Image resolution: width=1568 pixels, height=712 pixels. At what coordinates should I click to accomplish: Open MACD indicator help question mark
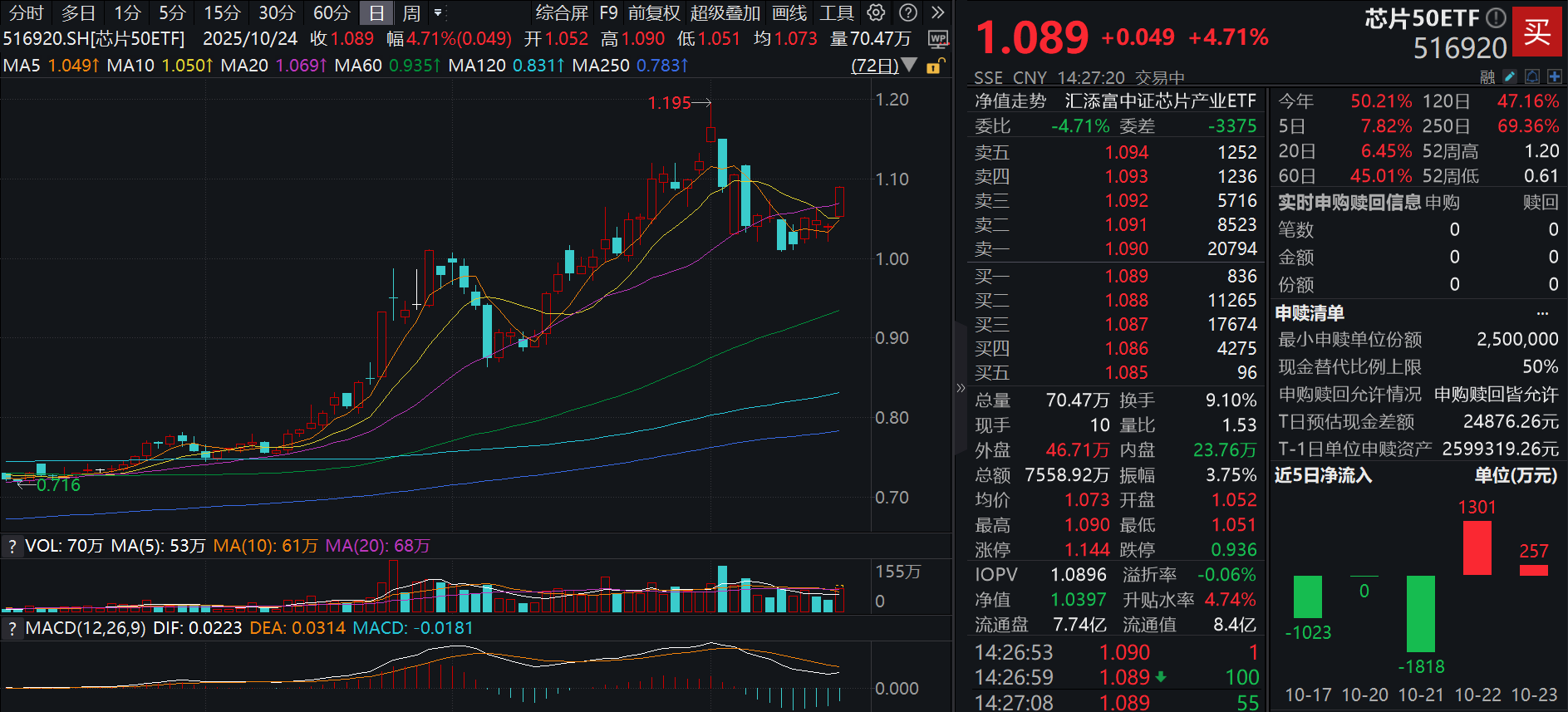click(12, 628)
